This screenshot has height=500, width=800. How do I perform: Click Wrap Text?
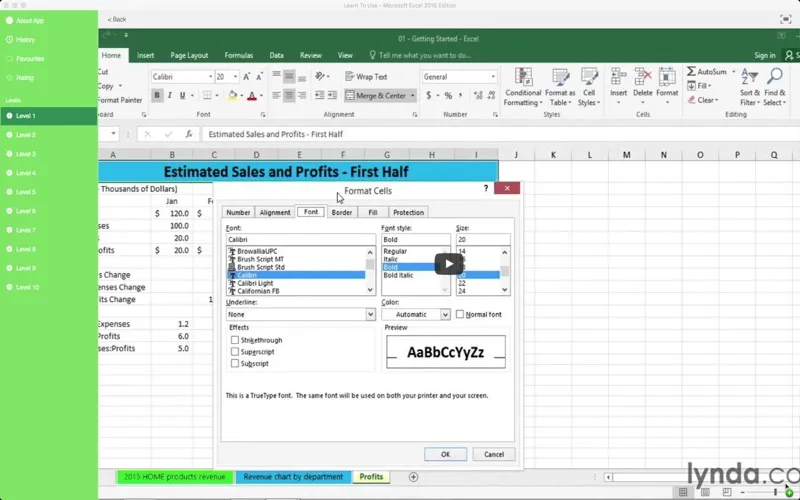(366, 77)
